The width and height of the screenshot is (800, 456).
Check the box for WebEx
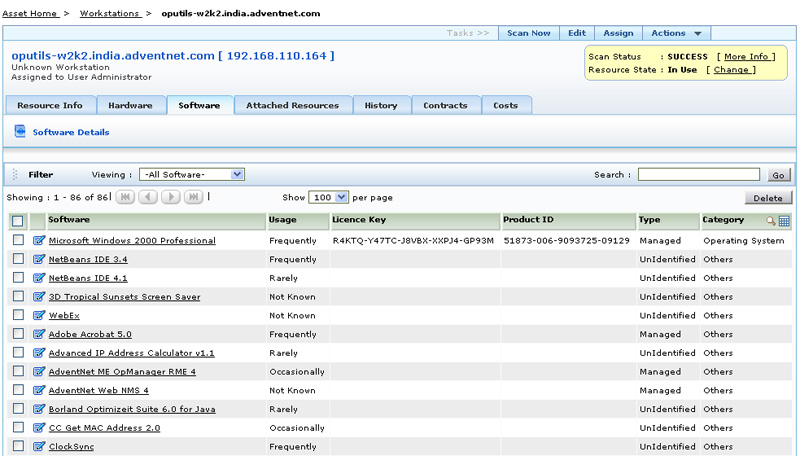pyautogui.click(x=18, y=315)
